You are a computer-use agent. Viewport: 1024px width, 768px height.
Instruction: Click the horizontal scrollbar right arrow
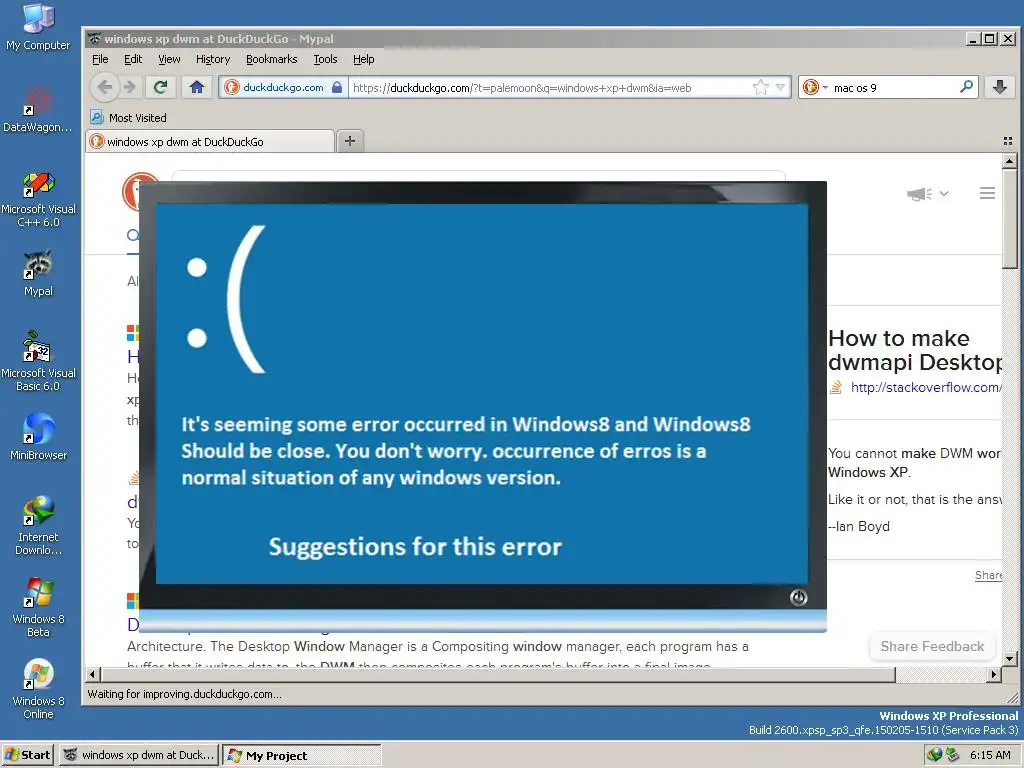pyautogui.click(x=994, y=674)
